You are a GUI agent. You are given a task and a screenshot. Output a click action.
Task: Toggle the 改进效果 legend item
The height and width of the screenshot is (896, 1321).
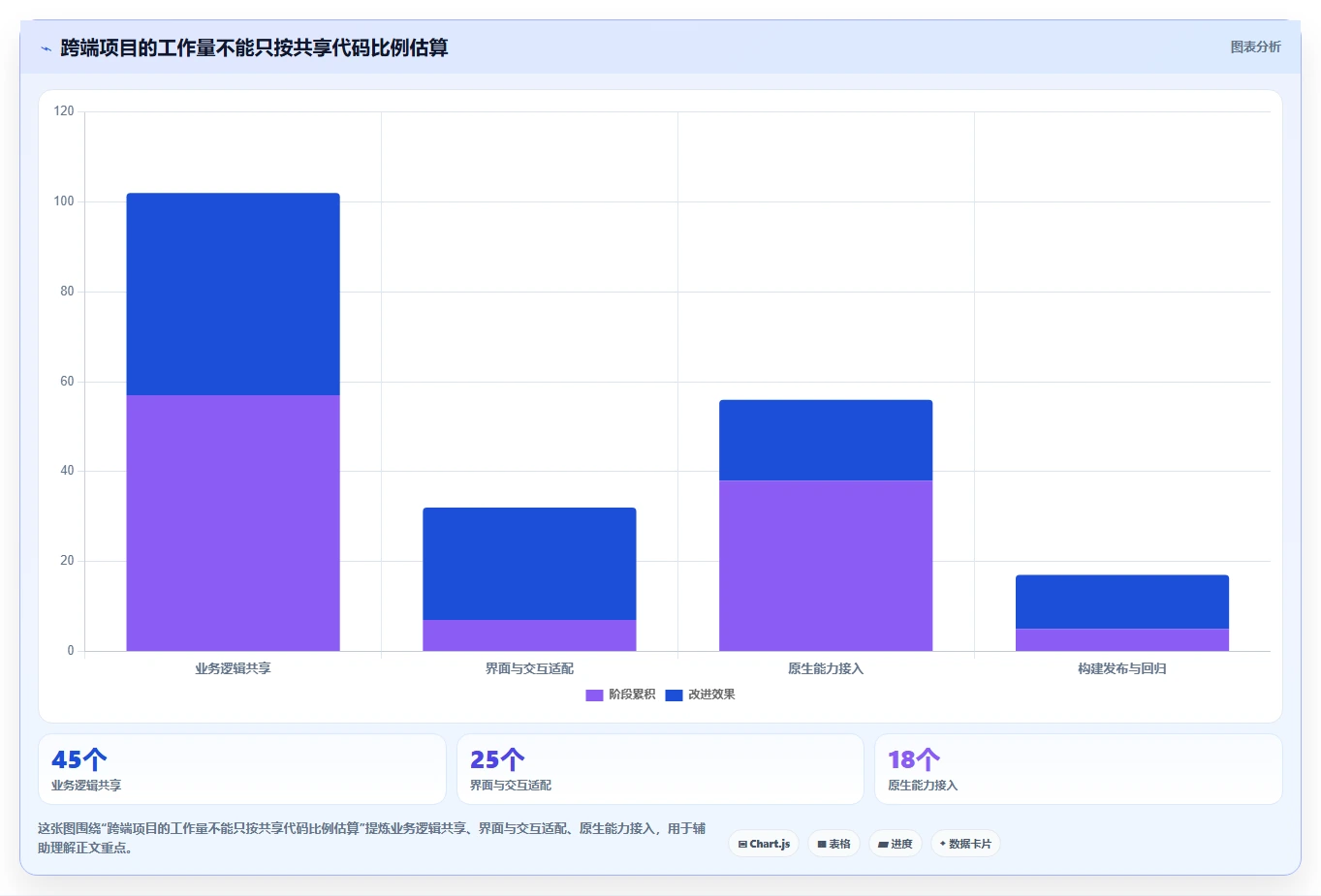[x=700, y=695]
